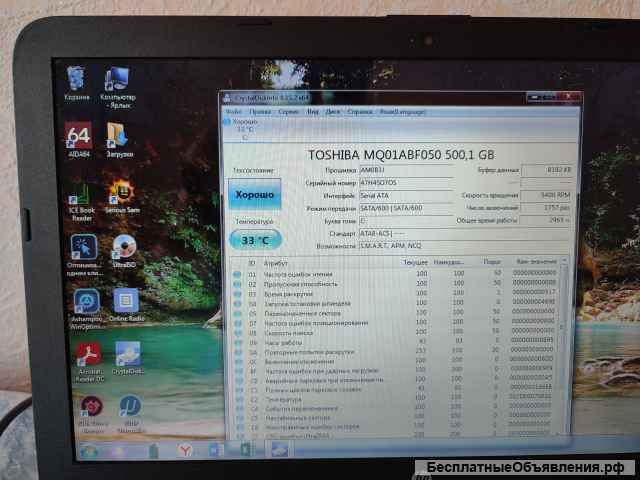The height and width of the screenshot is (480, 640).
Task: Click the Raw-значения column header
Action: pyautogui.click(x=536, y=262)
